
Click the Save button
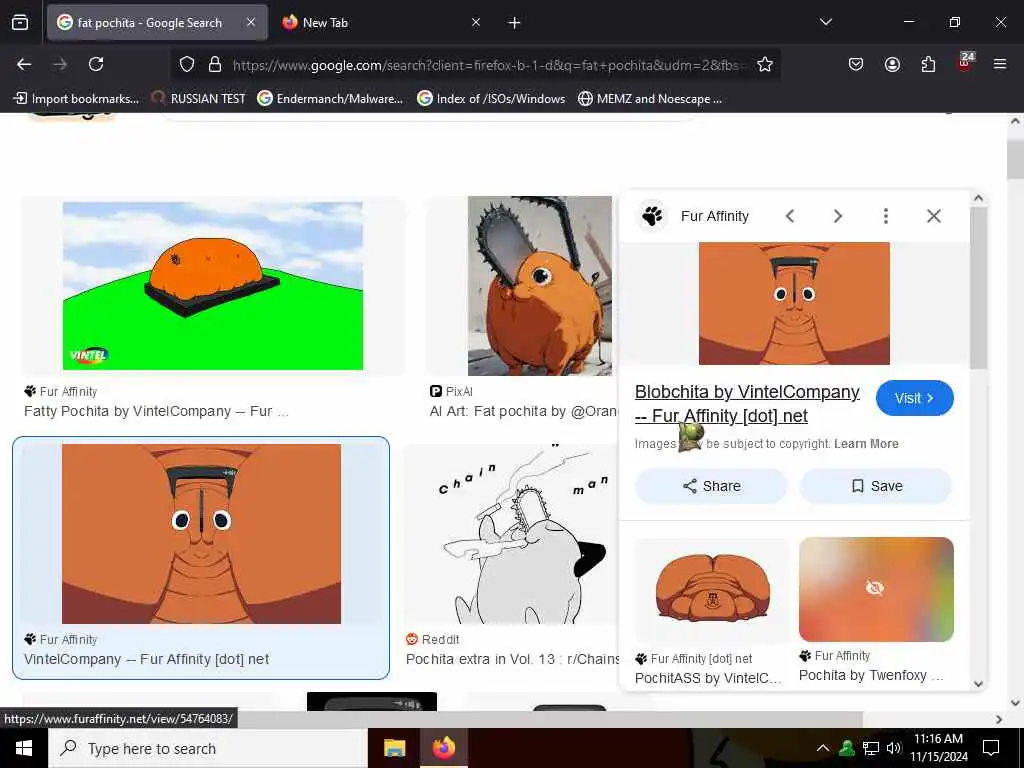(876, 486)
